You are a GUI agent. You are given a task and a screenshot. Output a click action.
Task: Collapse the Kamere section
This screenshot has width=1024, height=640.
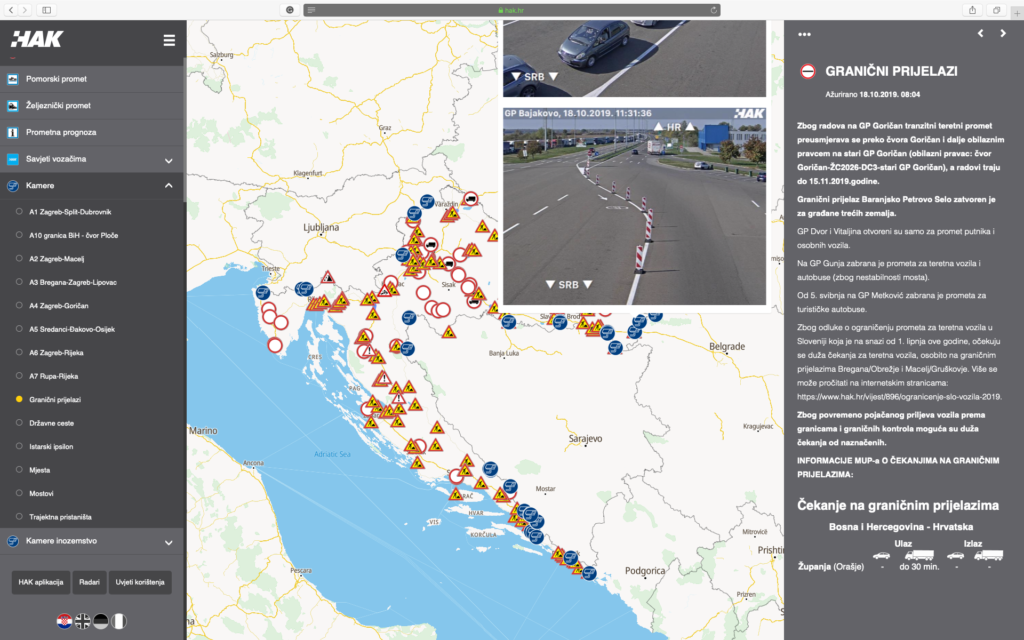click(x=168, y=186)
